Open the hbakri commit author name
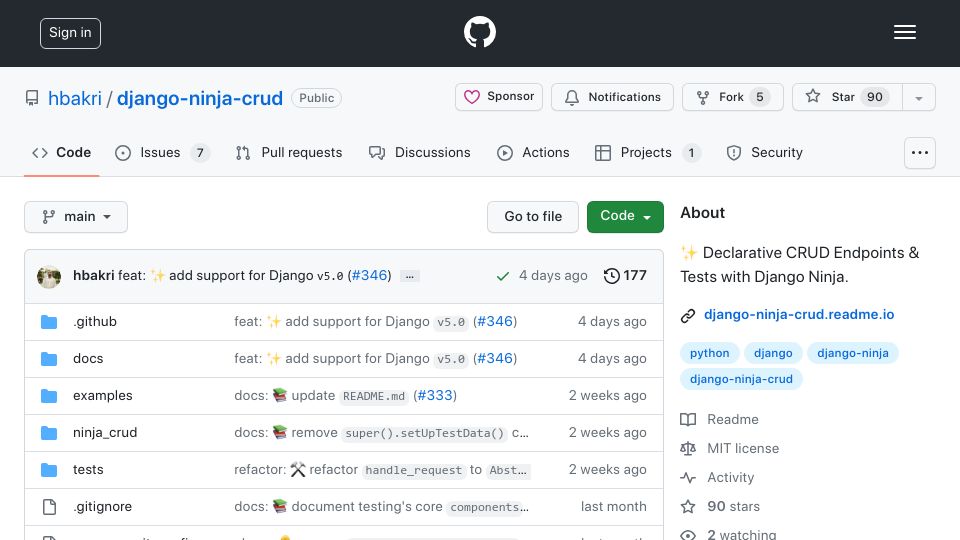This screenshot has width=960, height=540. 94,276
